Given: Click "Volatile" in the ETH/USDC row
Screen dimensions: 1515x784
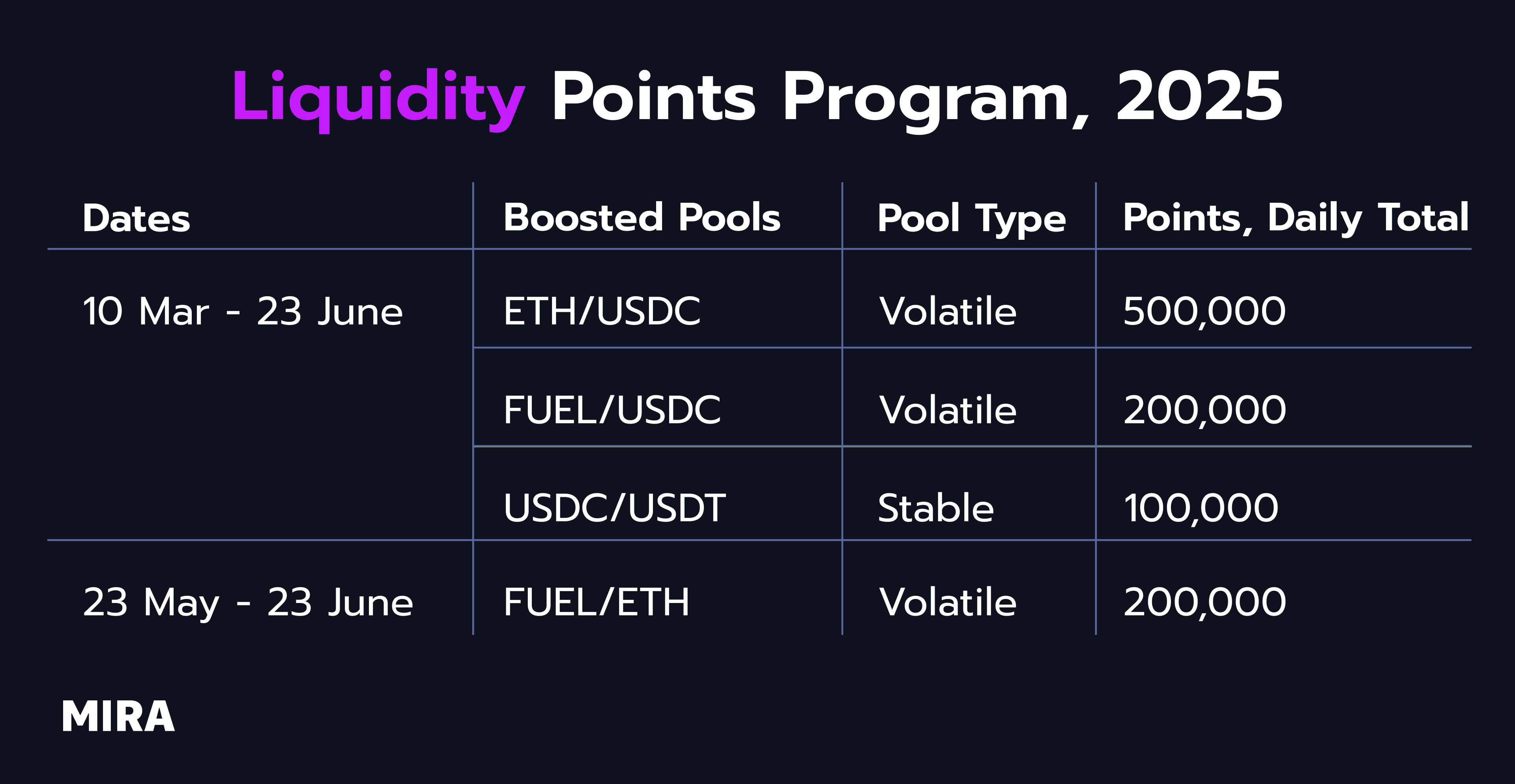Looking at the screenshot, I should pos(947,311).
